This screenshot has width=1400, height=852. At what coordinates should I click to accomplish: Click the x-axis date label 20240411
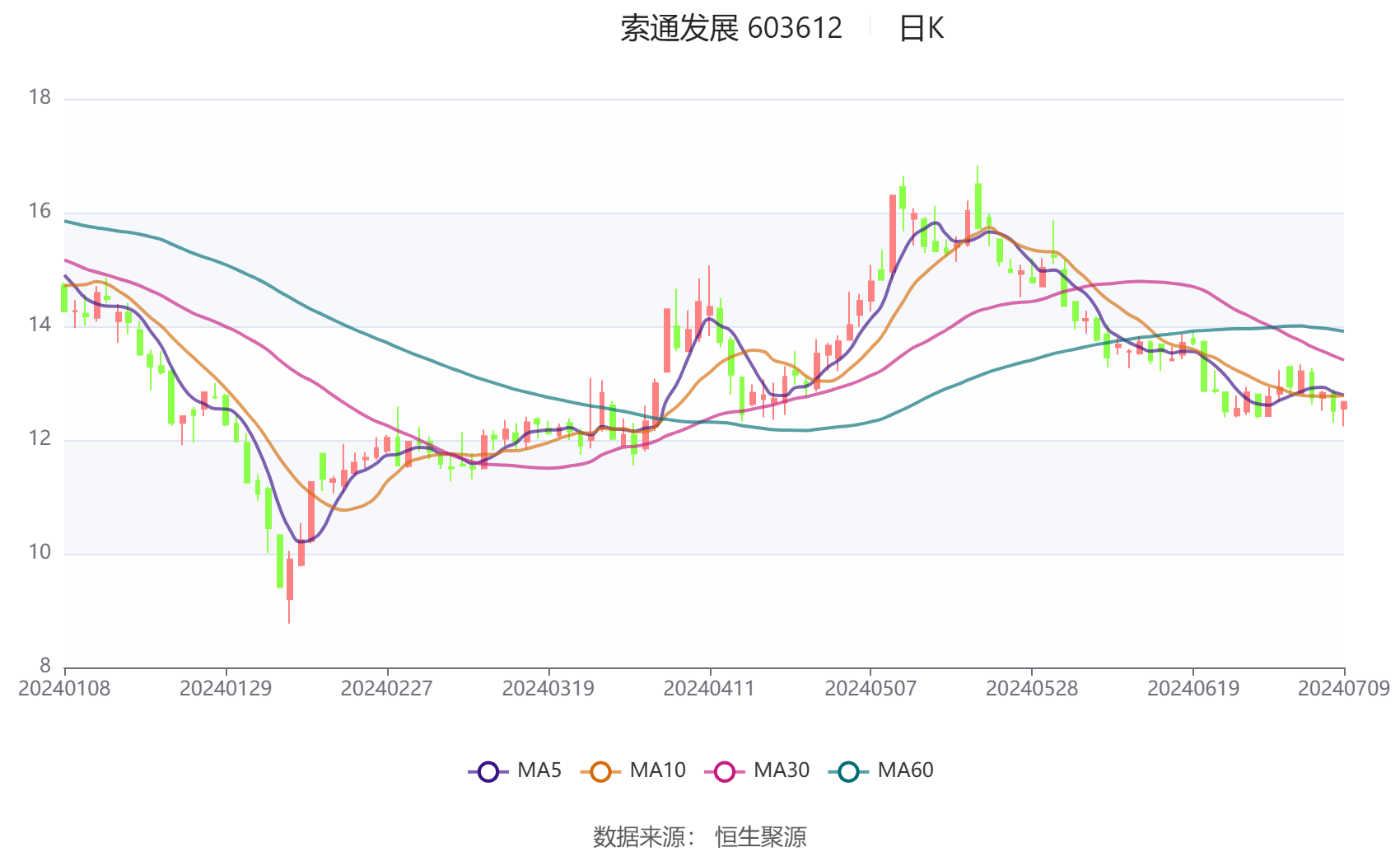(709, 689)
